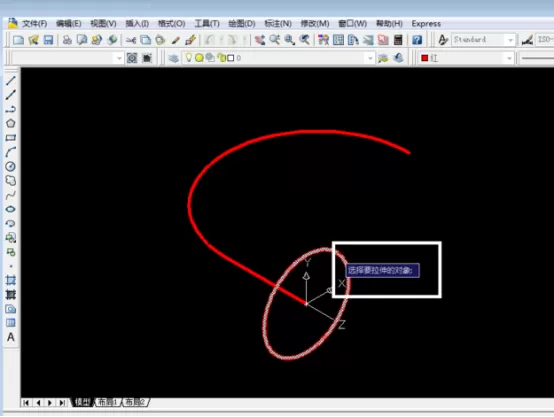Open an existing drawing file
This screenshot has height=417, width=554.
coord(33,40)
